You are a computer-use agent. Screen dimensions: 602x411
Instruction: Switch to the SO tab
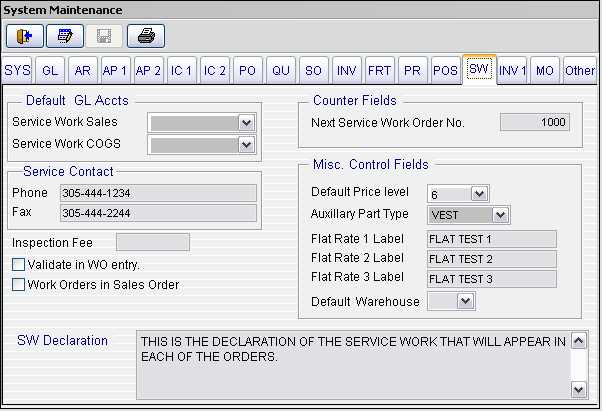coord(314,71)
